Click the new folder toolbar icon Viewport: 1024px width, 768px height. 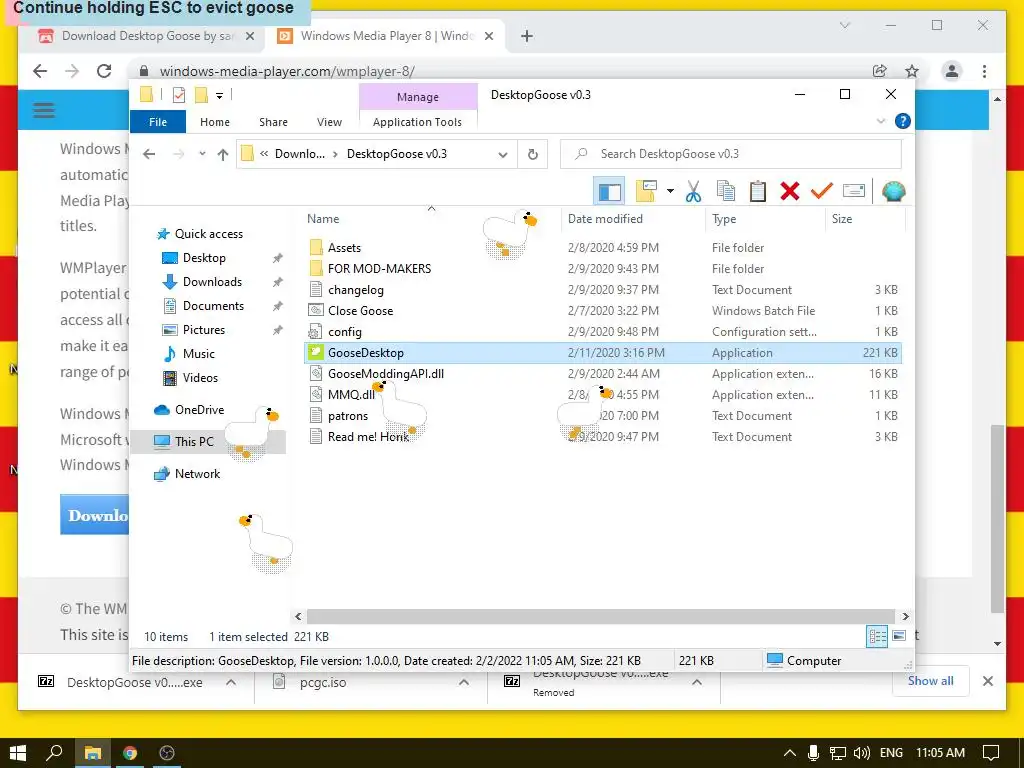(646, 191)
